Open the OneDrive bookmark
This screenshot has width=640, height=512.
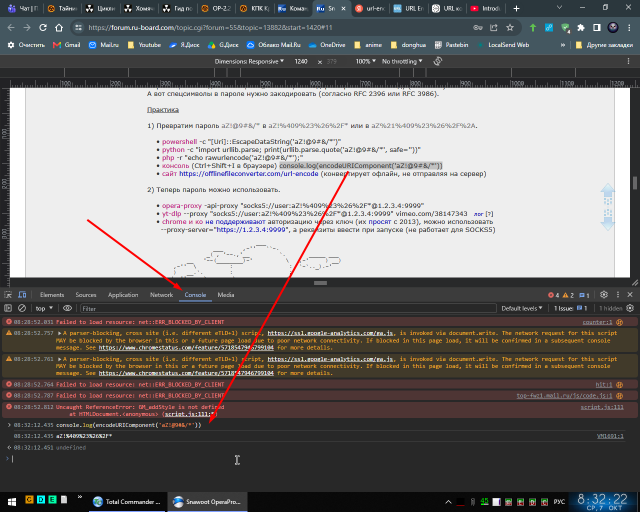coord(327,45)
